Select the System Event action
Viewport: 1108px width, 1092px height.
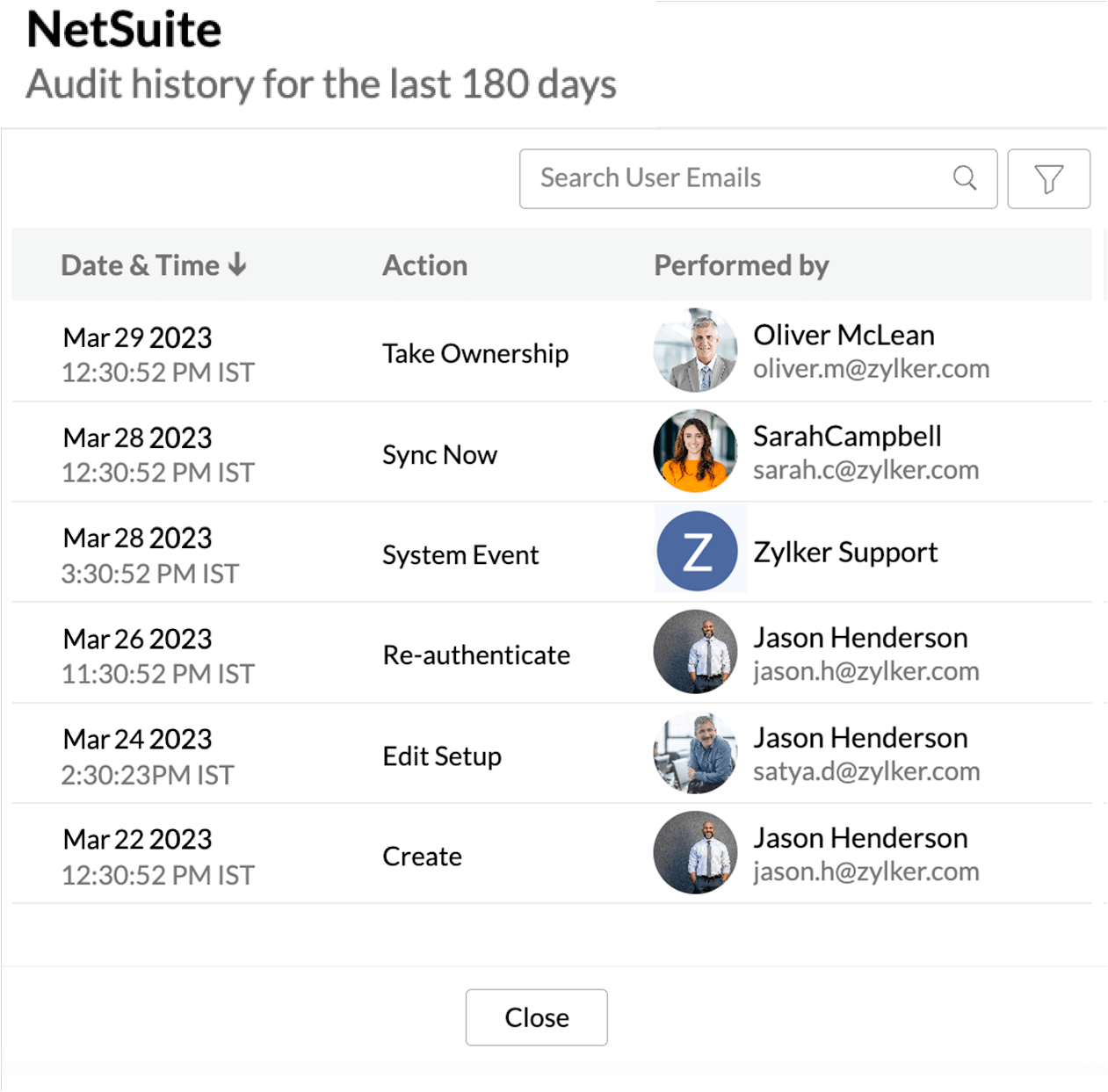click(460, 555)
